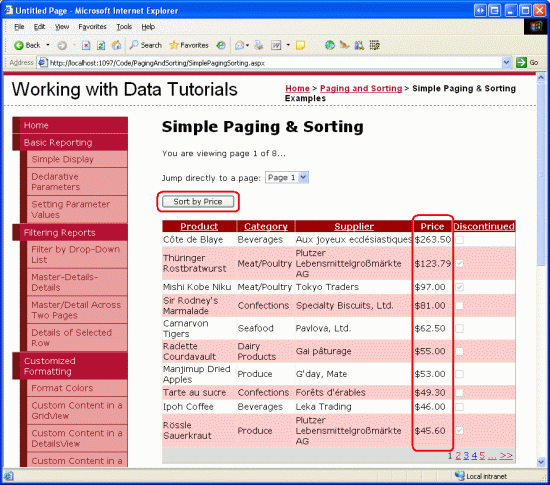Open the Tools menu
The image size is (550, 485).
124,27
